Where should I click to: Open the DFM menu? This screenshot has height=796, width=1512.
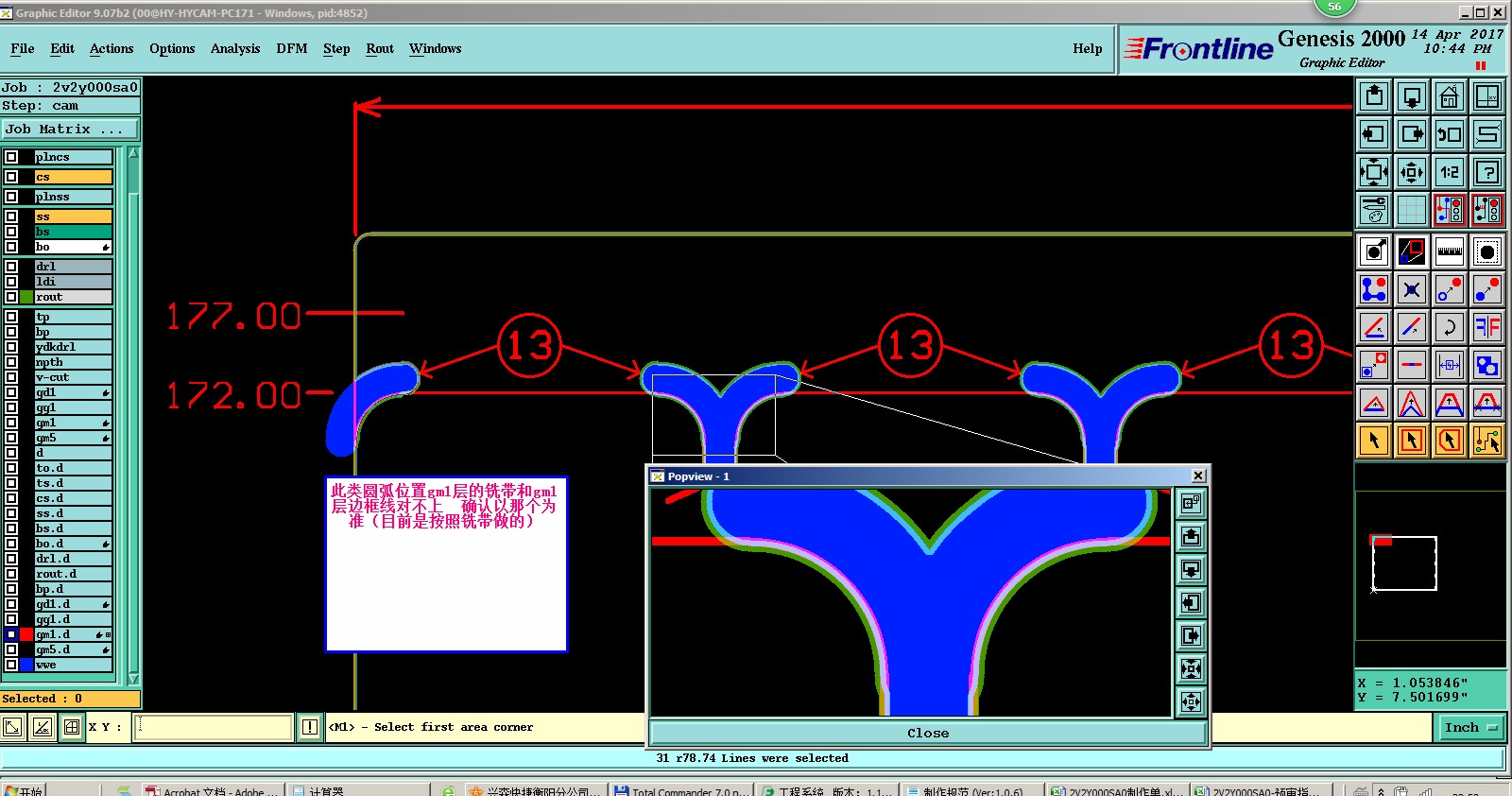click(292, 48)
